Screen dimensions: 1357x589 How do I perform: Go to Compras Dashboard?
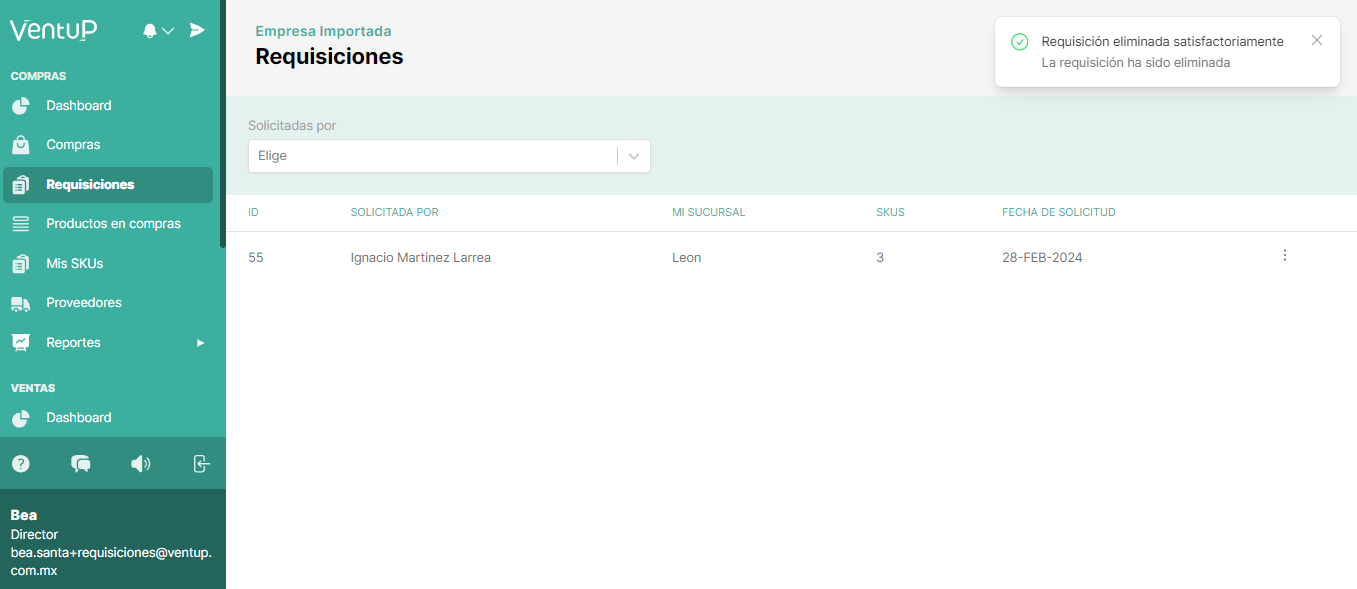[78, 106]
